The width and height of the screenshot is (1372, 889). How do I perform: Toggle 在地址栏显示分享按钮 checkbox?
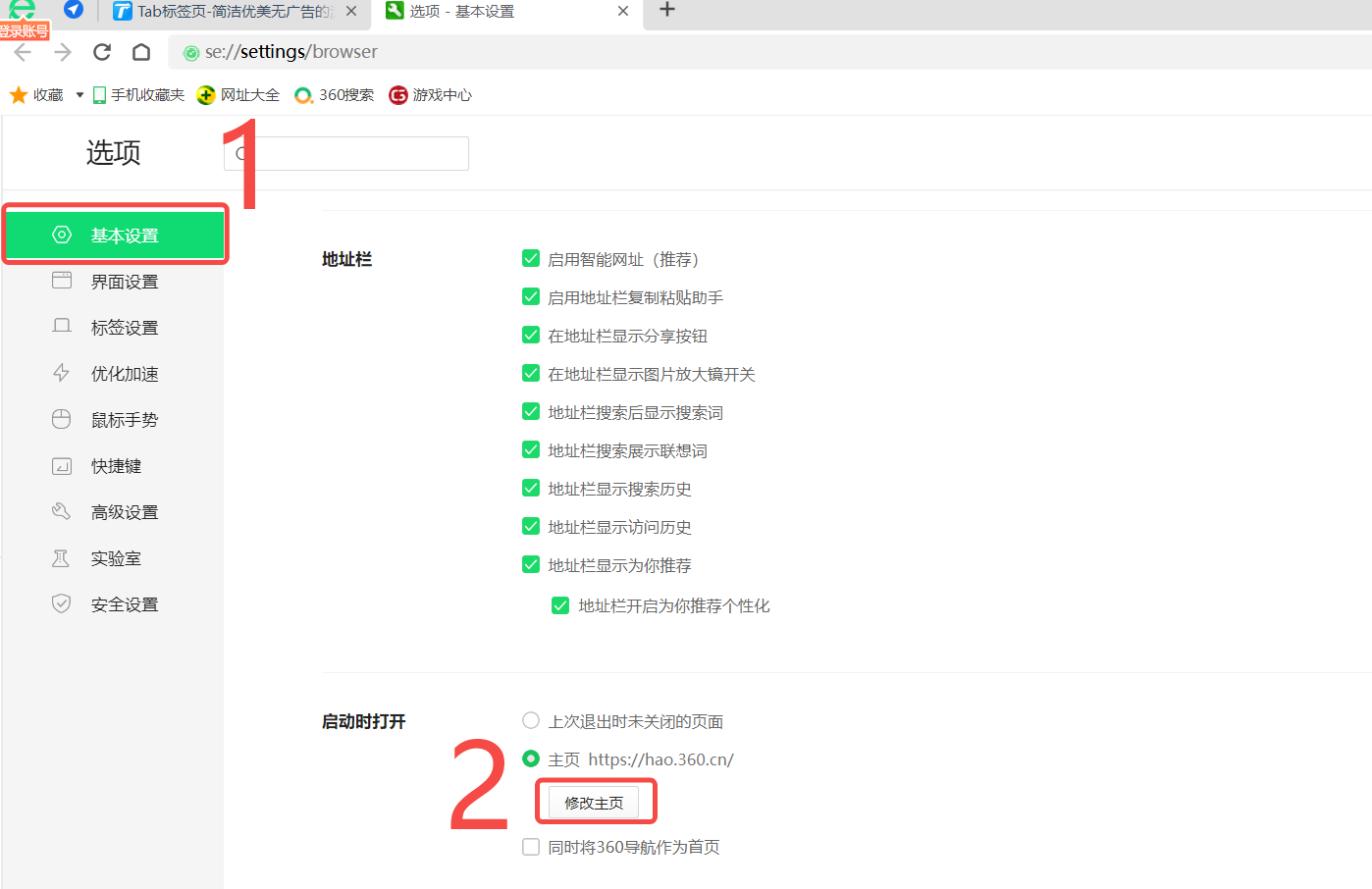click(531, 336)
